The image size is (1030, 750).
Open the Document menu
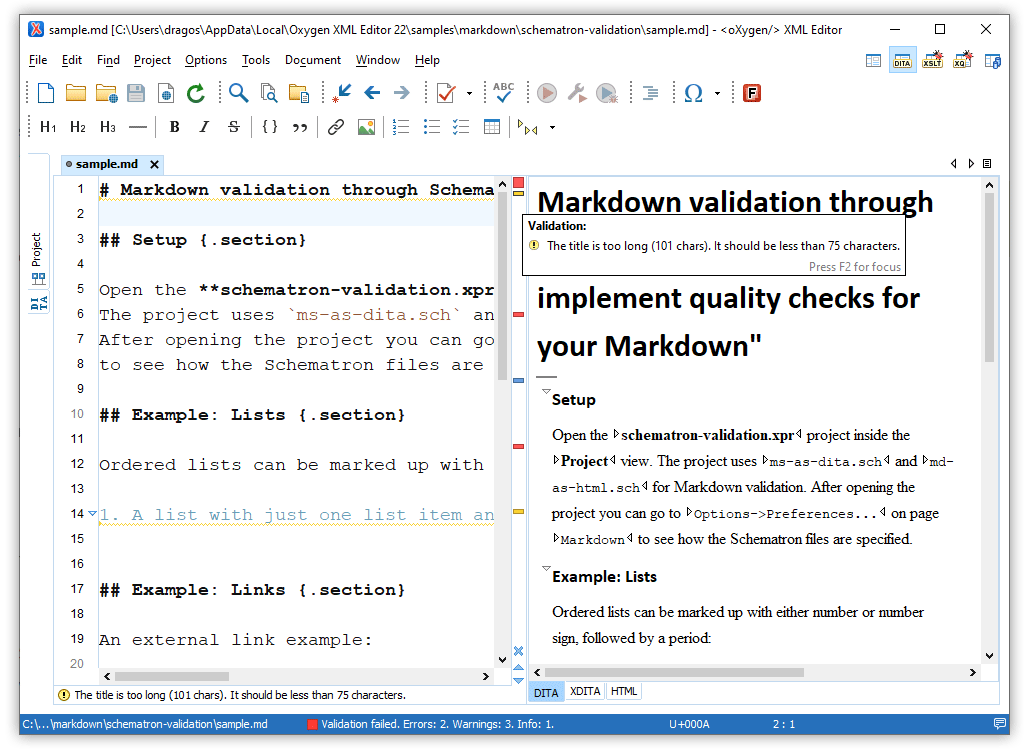pyautogui.click(x=313, y=60)
